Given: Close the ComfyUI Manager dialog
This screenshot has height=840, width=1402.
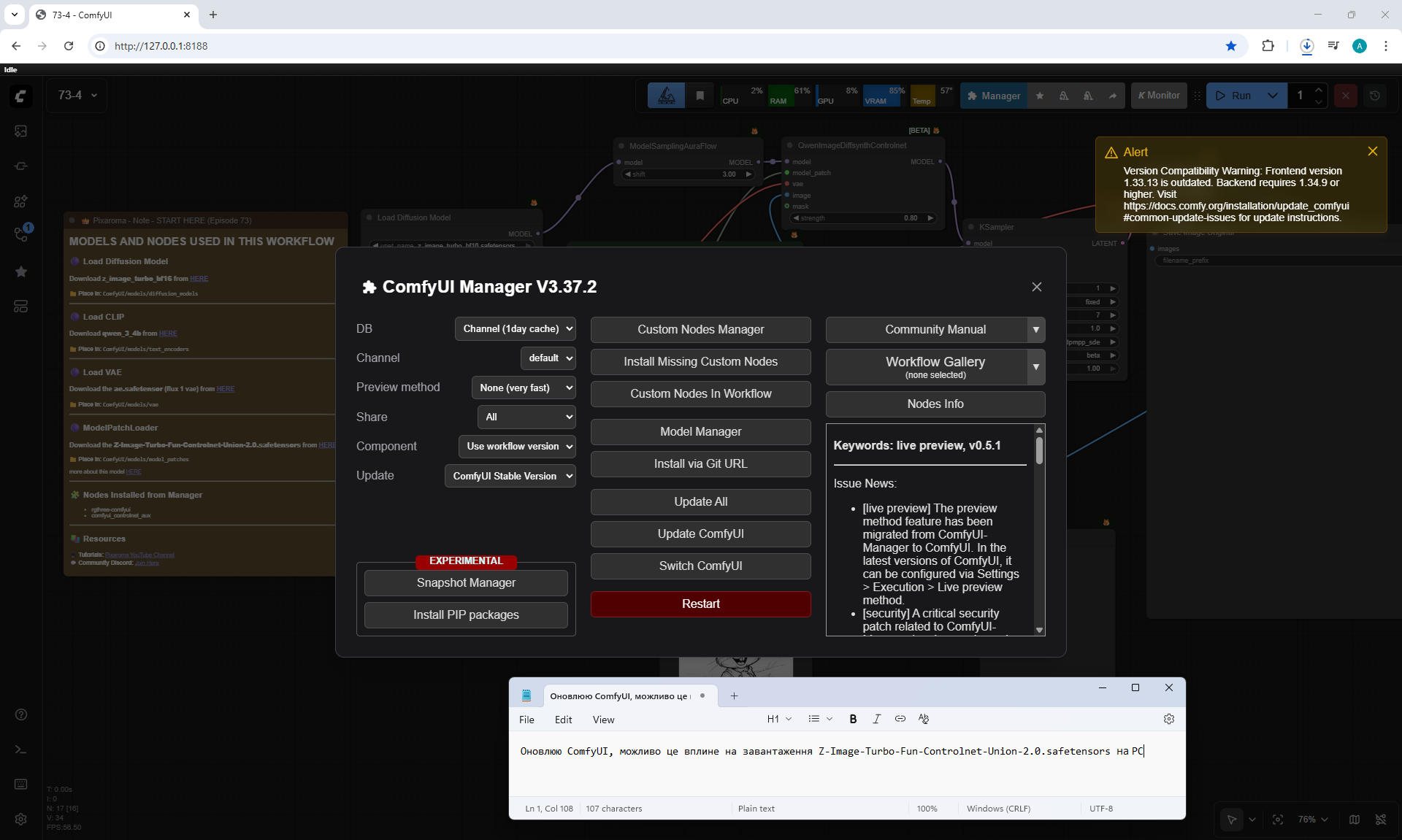Looking at the screenshot, I should pos(1036,287).
